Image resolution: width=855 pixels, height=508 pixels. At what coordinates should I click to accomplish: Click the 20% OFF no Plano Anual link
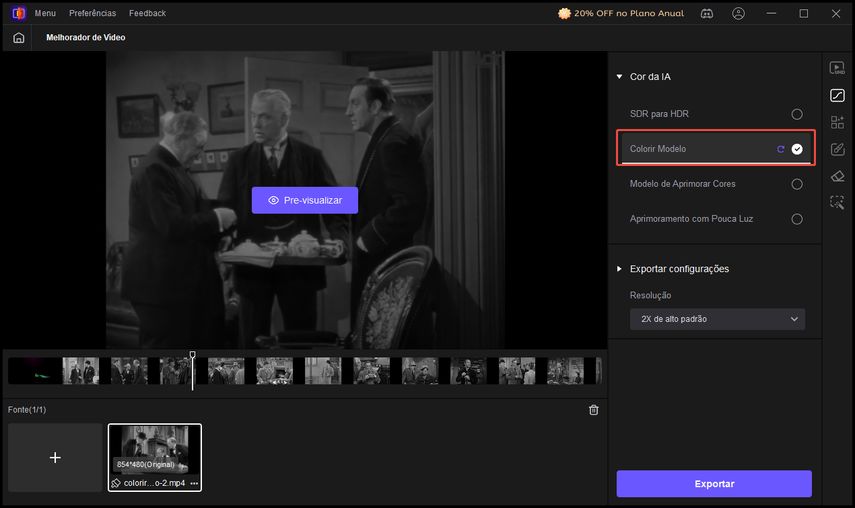coord(629,14)
